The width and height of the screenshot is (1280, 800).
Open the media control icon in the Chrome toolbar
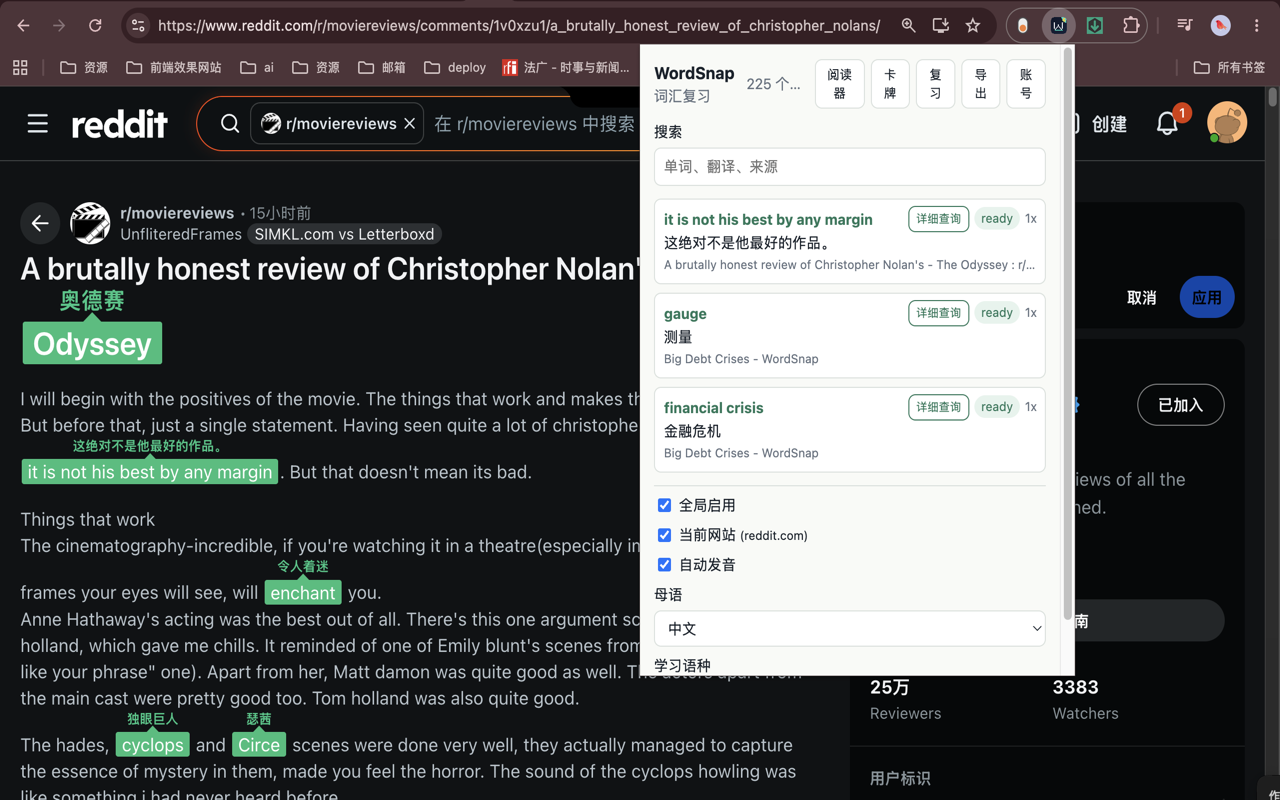pos(1184,25)
